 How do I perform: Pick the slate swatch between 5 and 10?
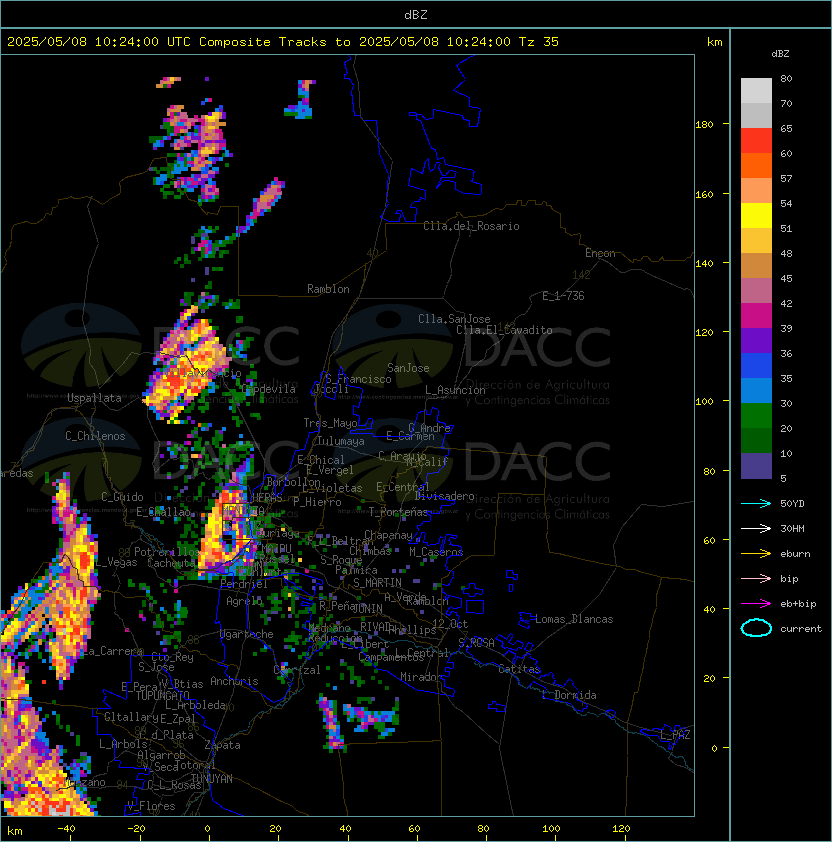(x=756, y=466)
